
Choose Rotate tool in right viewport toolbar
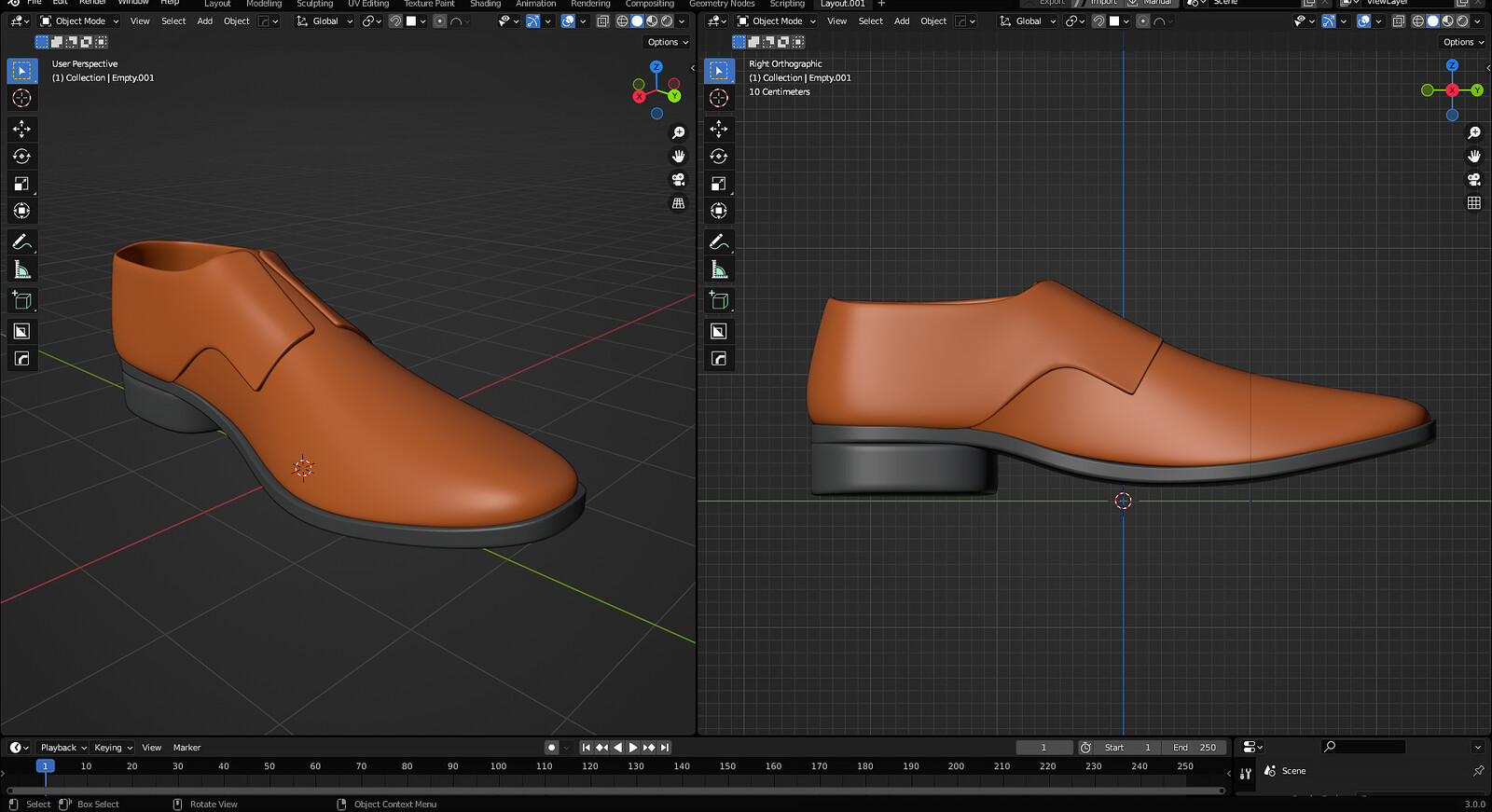(719, 157)
